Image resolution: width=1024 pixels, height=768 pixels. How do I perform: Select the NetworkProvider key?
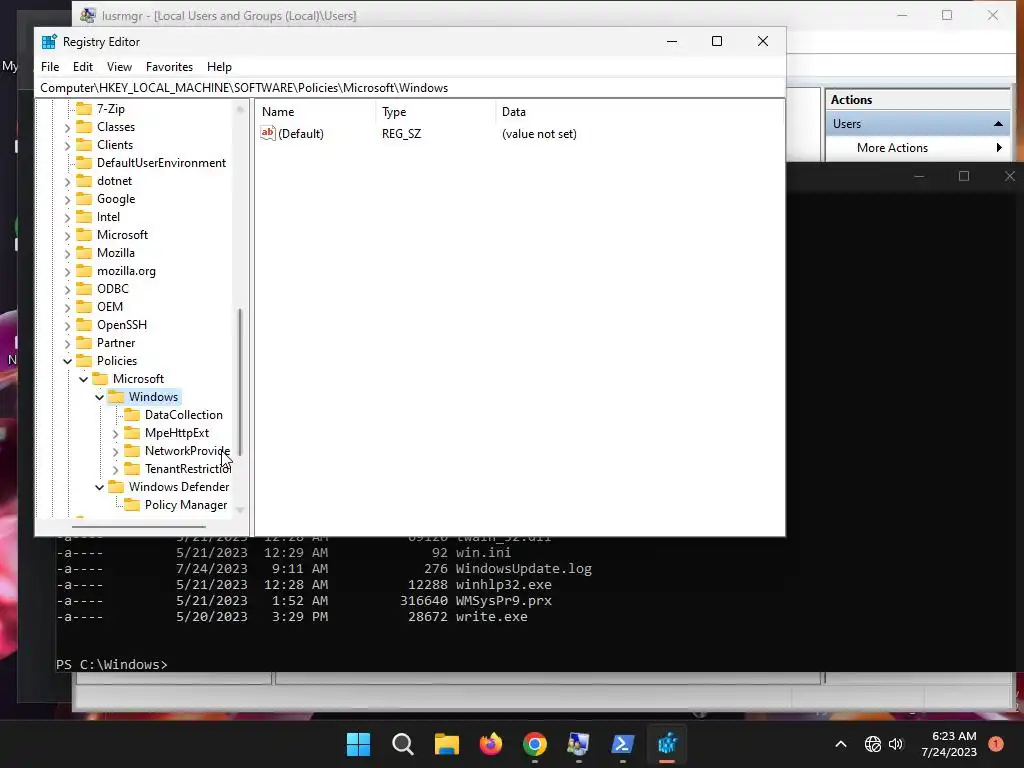[187, 451]
